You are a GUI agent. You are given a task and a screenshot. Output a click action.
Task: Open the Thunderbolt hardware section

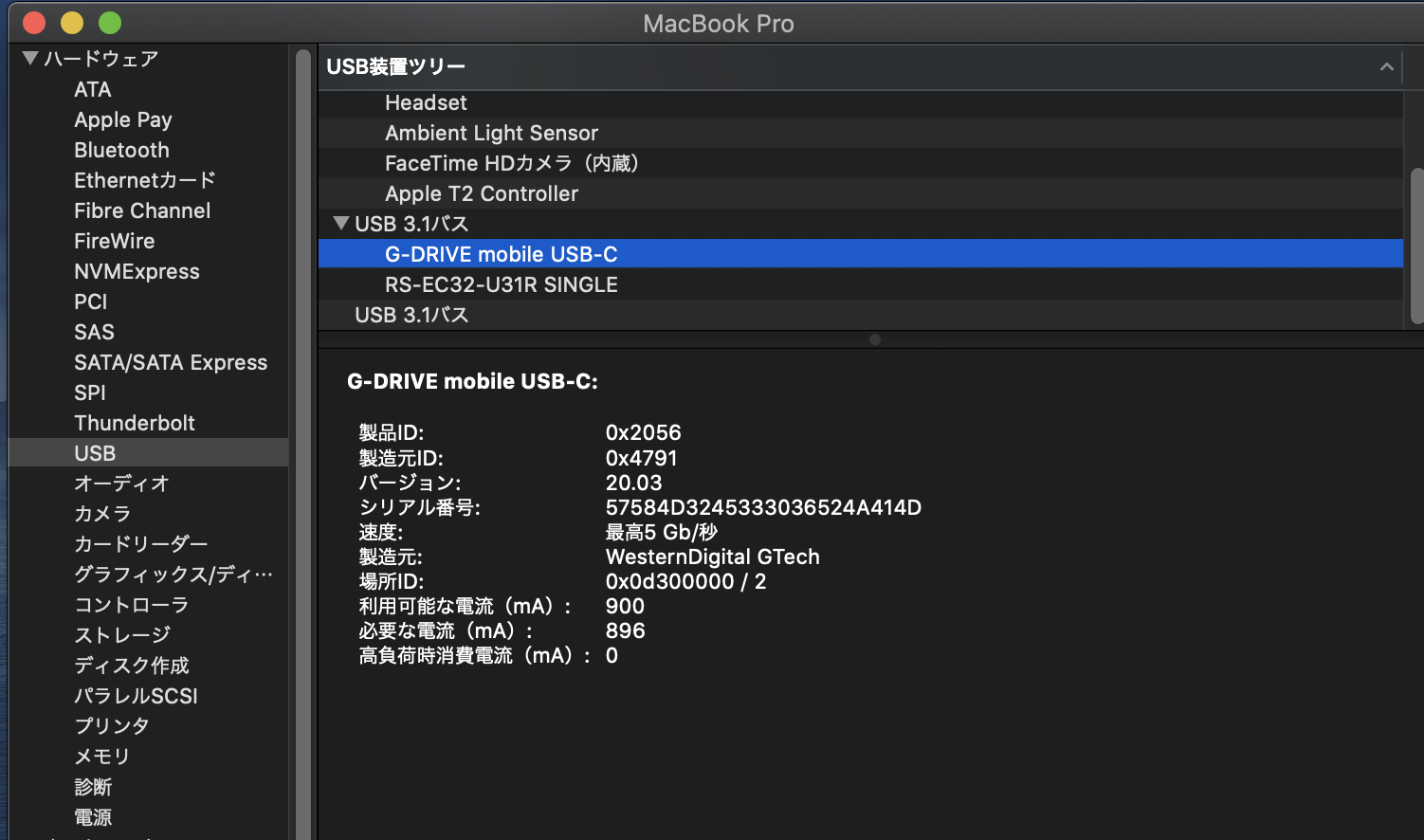click(135, 423)
